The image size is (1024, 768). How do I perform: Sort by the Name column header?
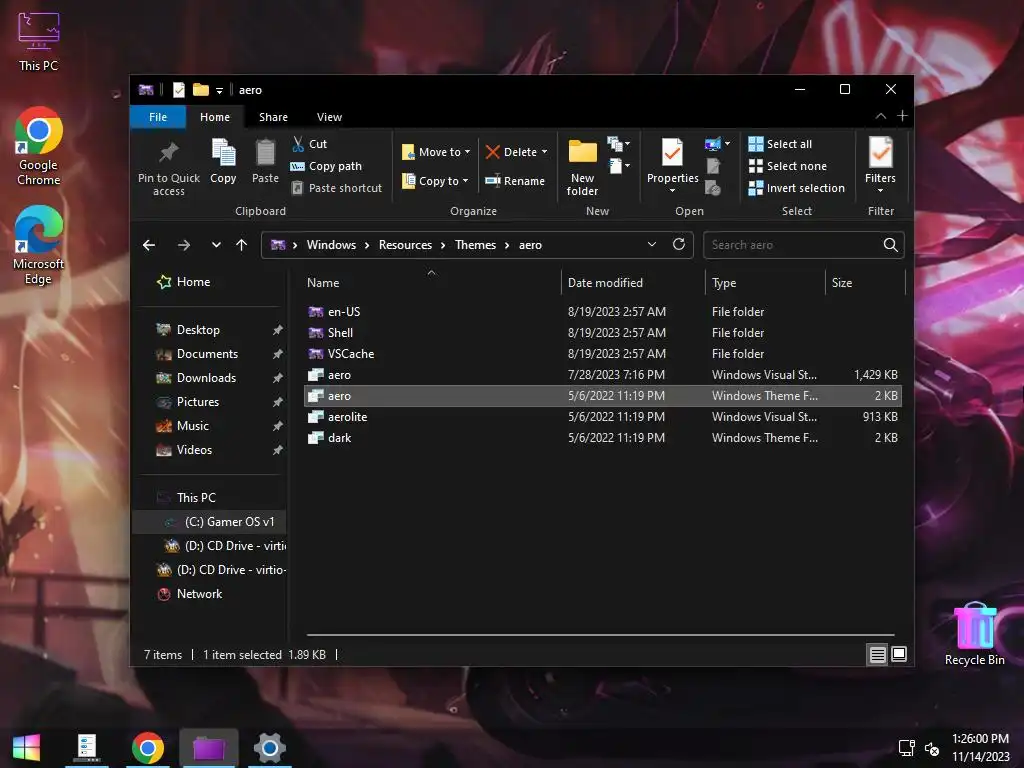click(x=430, y=283)
